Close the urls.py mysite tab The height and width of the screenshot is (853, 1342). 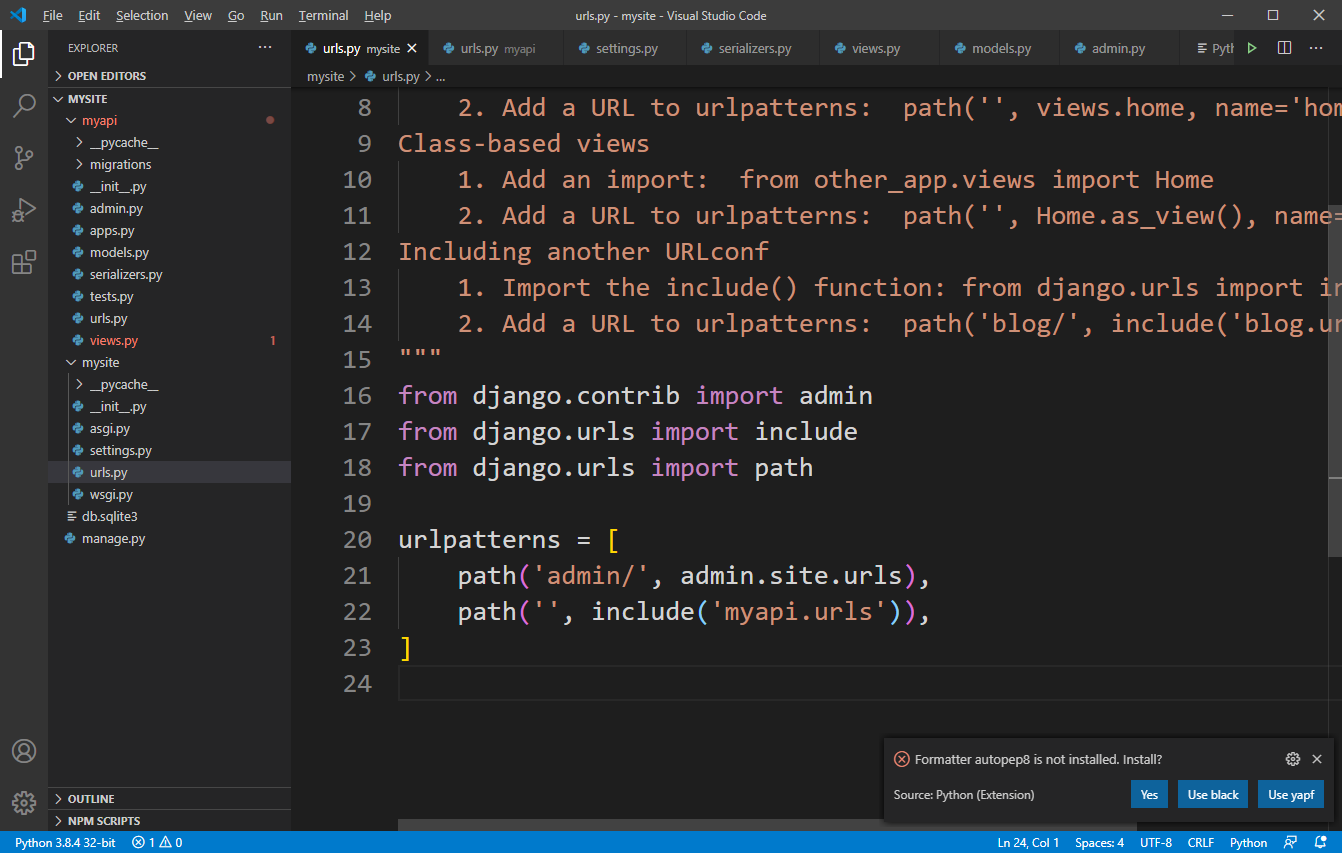coord(412,48)
